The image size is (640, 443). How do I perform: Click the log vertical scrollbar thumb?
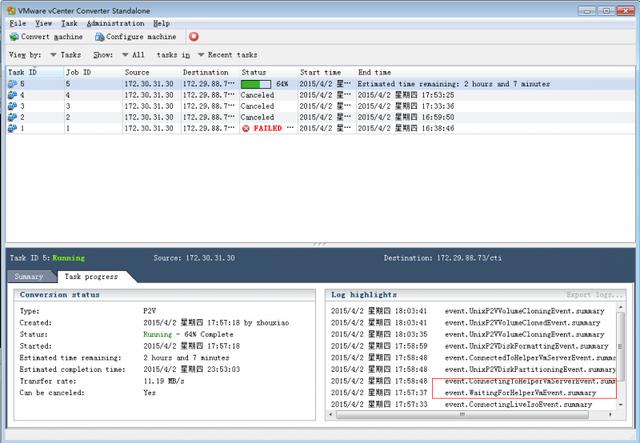click(x=620, y=346)
